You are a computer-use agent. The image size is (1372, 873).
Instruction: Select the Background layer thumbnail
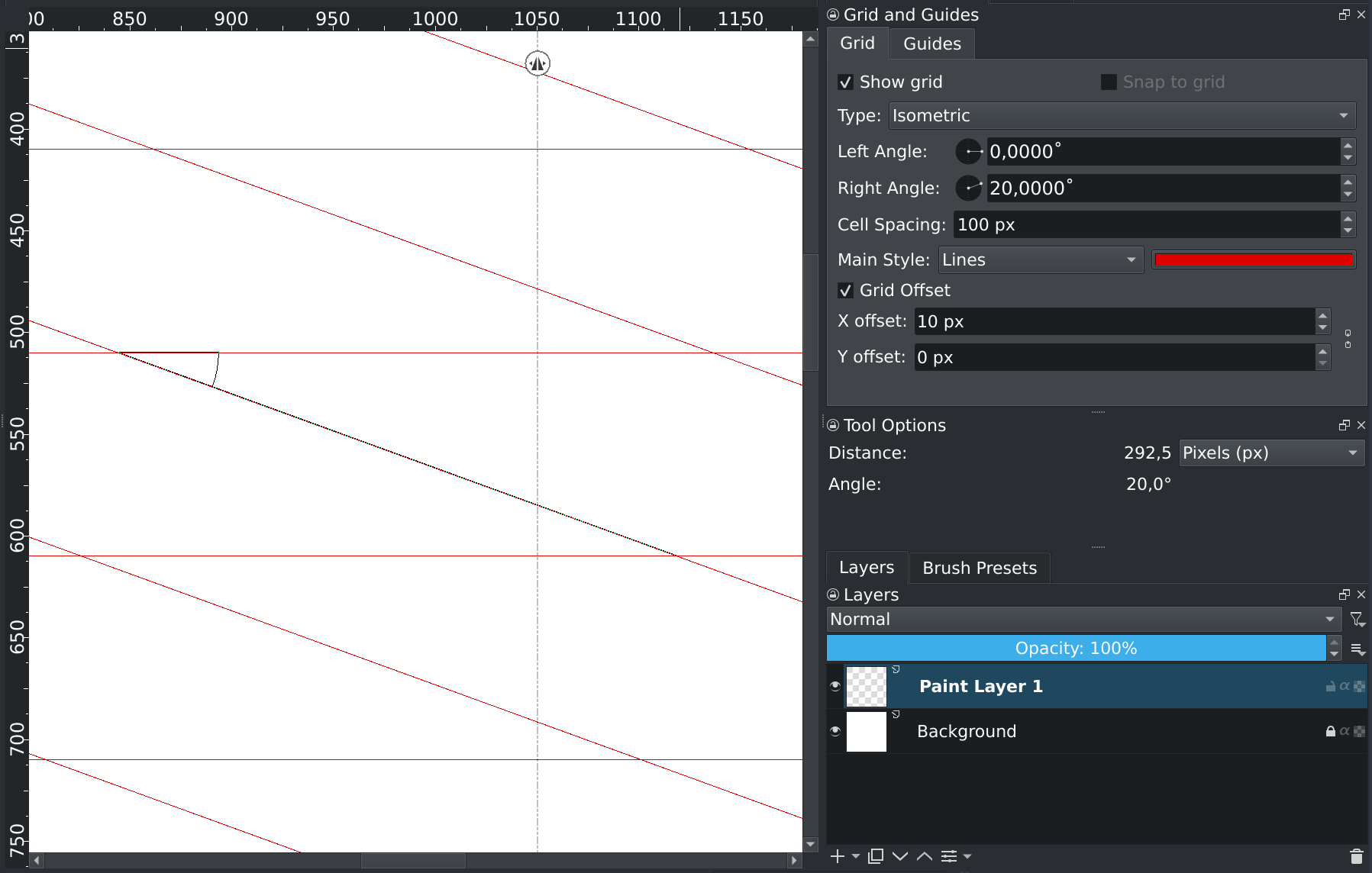867,731
